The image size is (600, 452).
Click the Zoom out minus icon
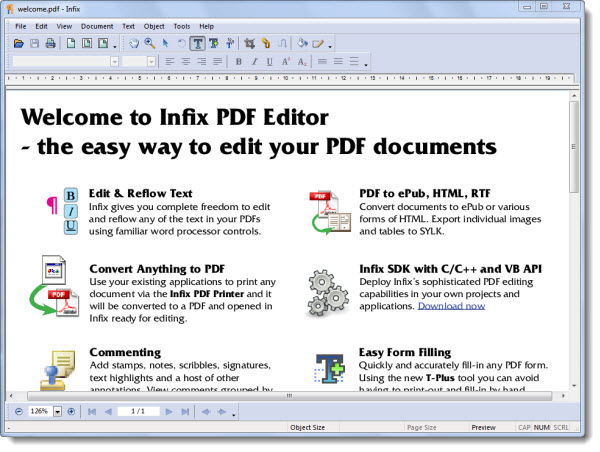tap(19, 412)
